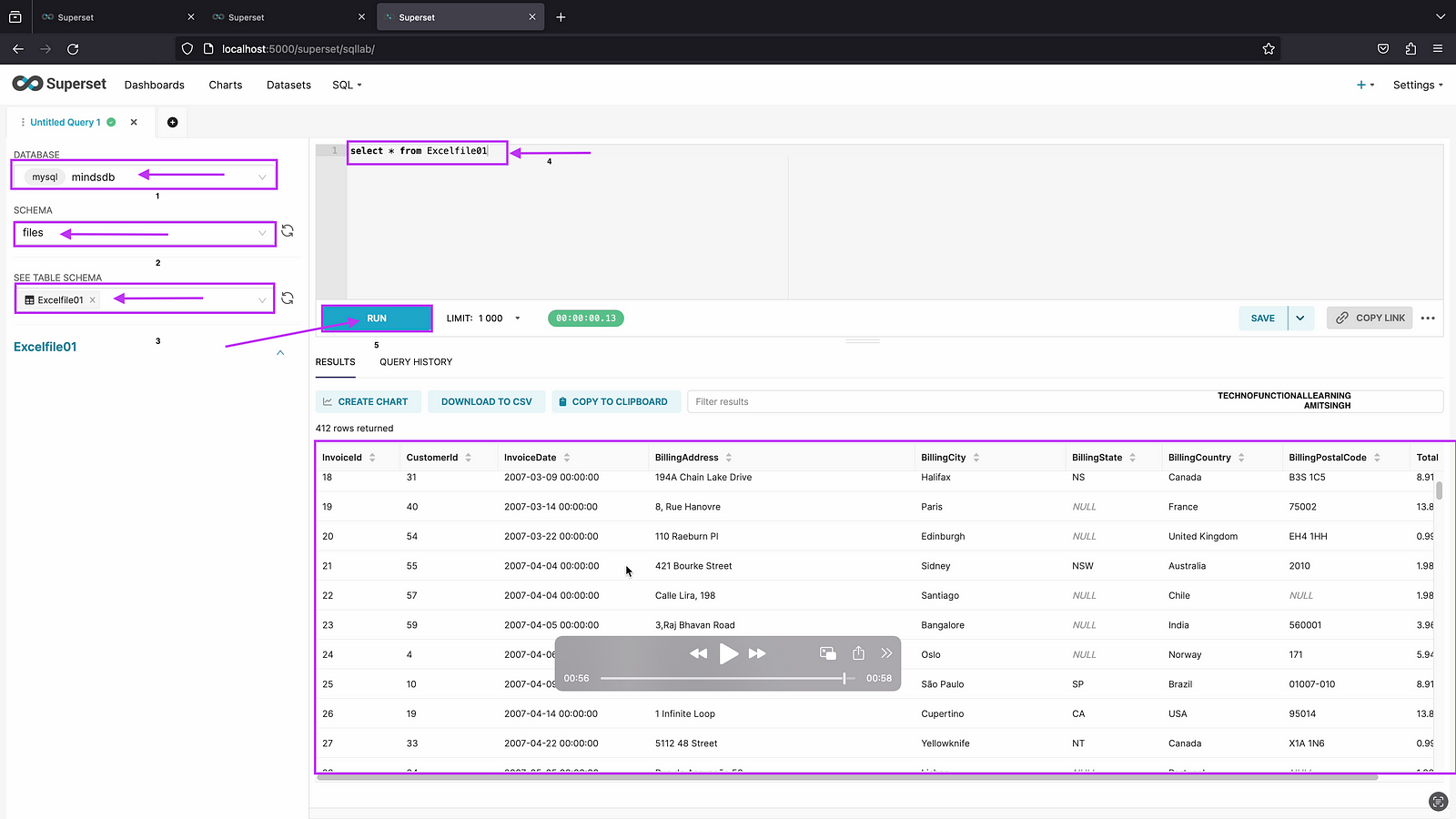Open the Dashboards menu item
Viewport: 1456px width, 819px height.
pyautogui.click(x=155, y=85)
